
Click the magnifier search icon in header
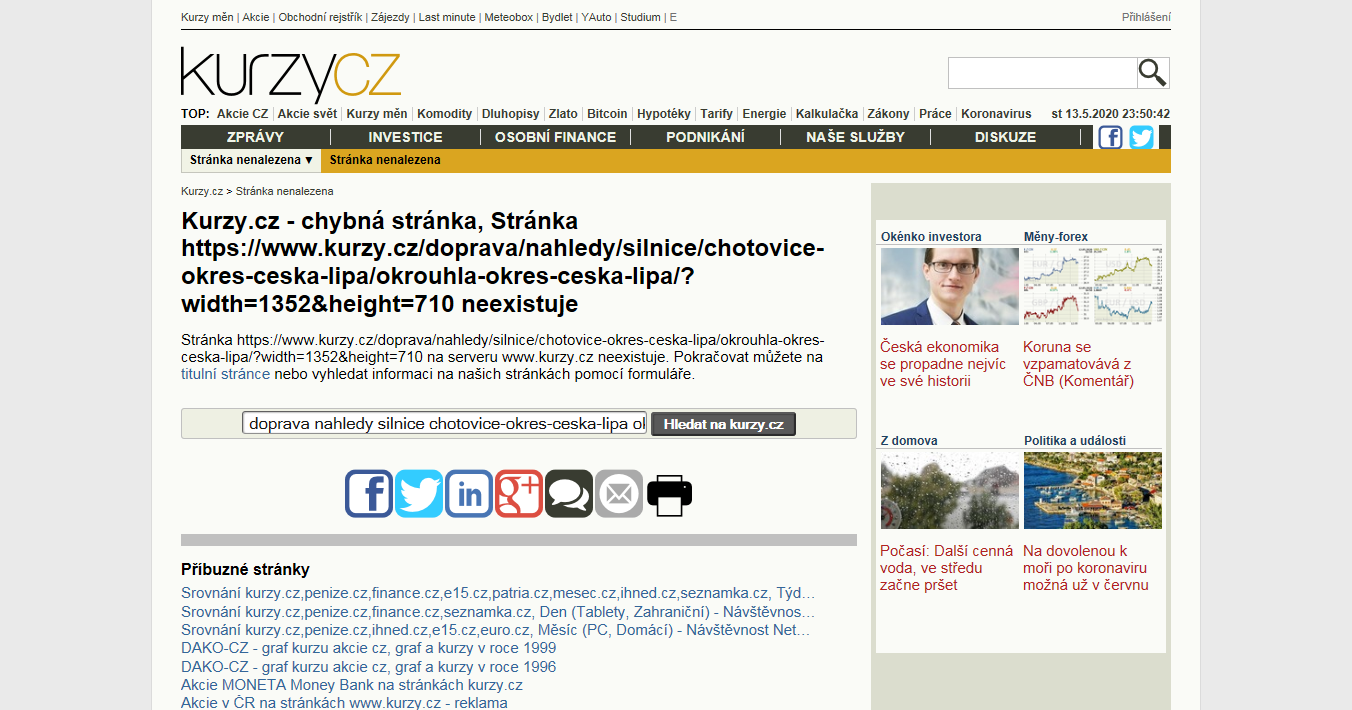[1153, 73]
